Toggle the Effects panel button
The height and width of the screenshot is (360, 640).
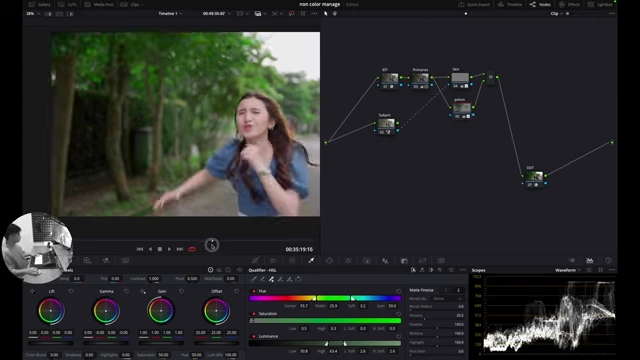click(x=570, y=4)
